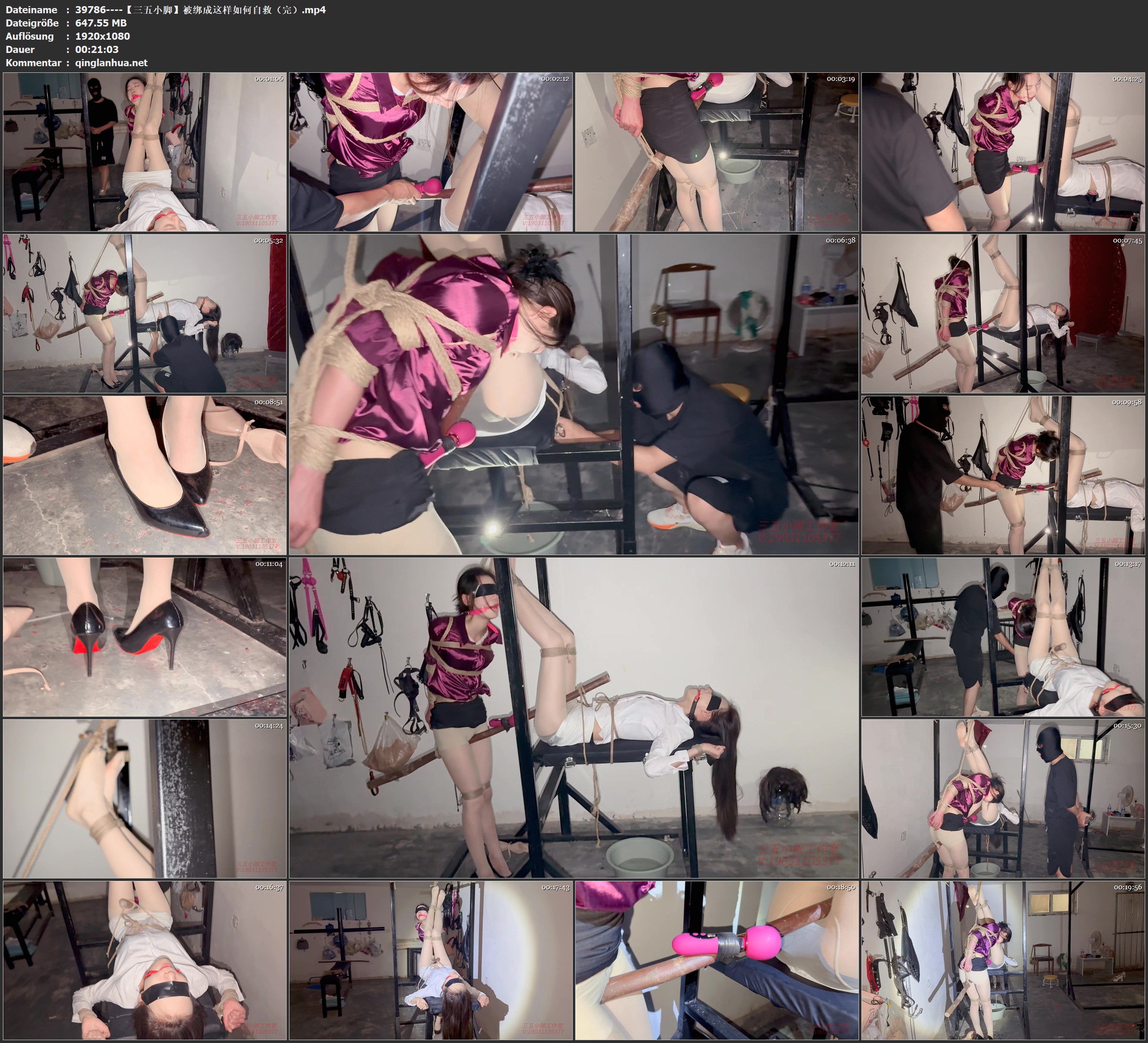Click the last thumbnail at 00:19:56
This screenshot has height=1043, width=1148.
point(1003,960)
